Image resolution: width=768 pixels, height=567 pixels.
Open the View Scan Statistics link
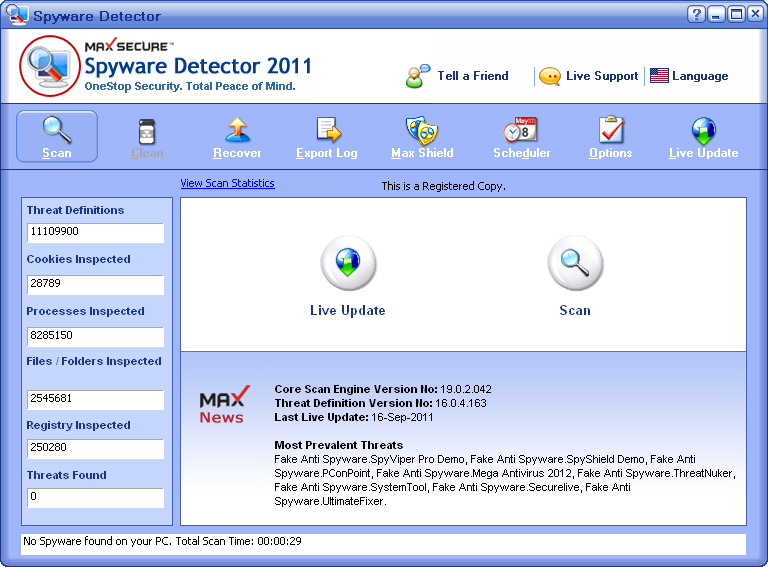pos(227,184)
